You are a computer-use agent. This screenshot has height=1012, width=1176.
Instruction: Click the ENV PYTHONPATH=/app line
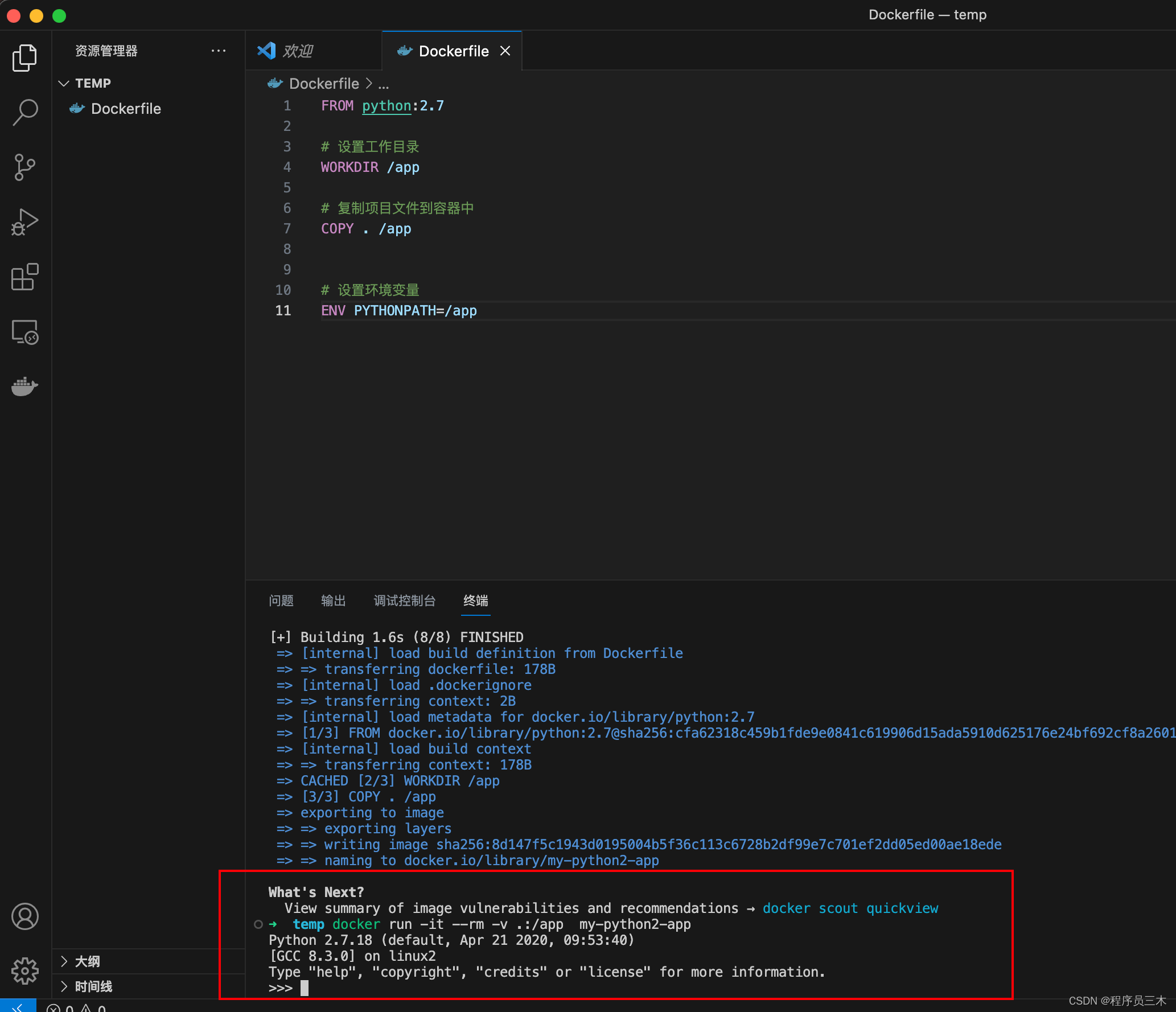coord(399,310)
